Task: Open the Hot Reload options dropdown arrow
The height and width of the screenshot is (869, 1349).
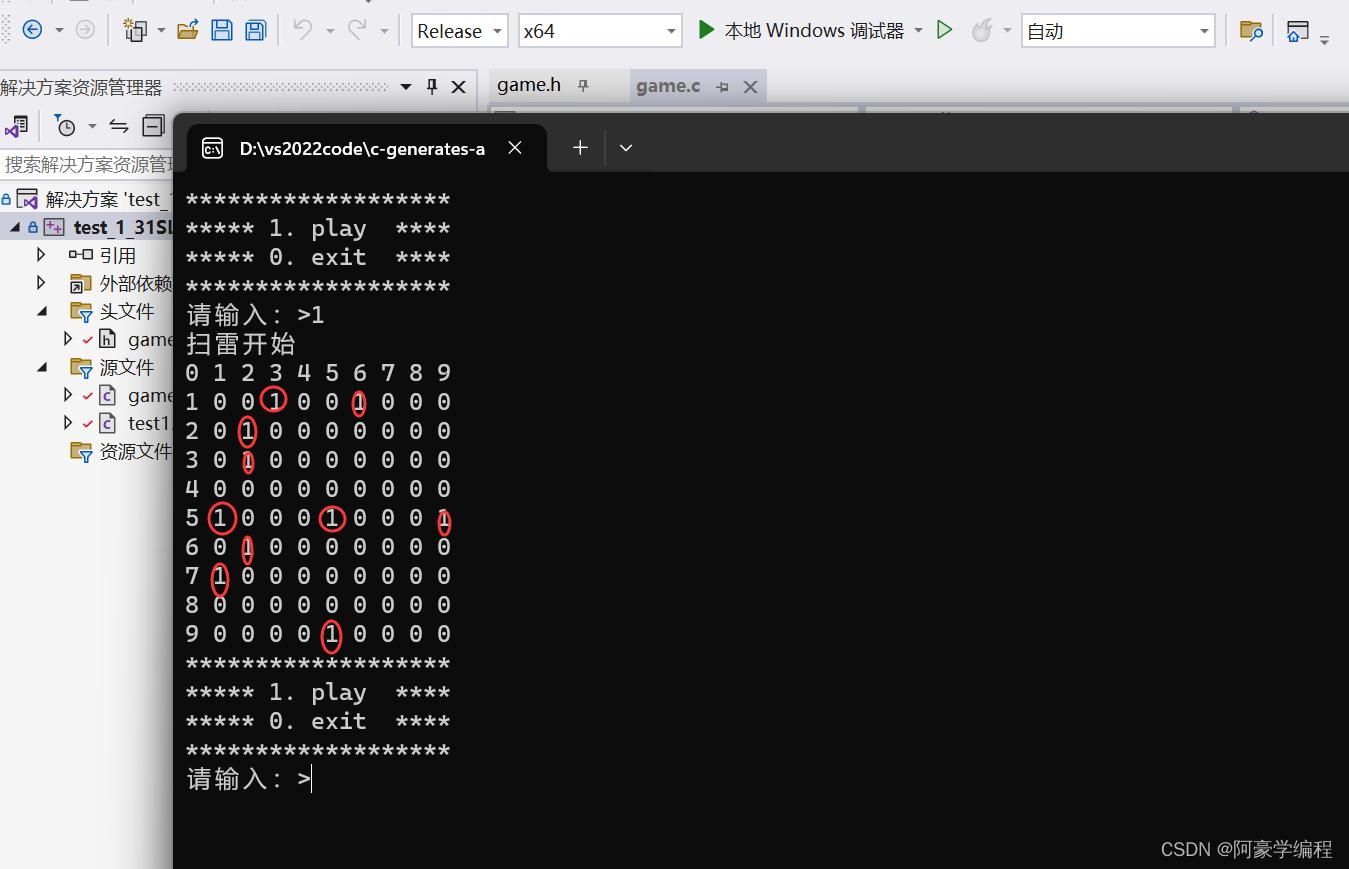Action: 1007,31
